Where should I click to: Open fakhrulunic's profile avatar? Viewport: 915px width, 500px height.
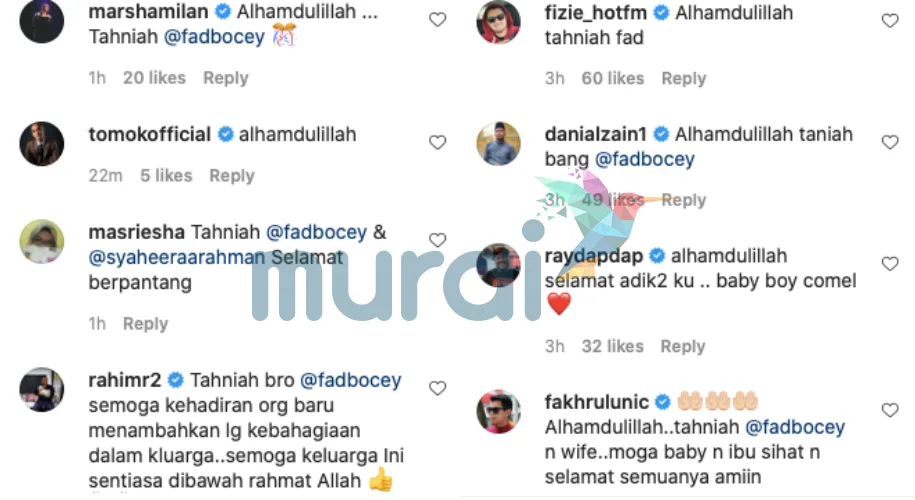pyautogui.click(x=499, y=411)
